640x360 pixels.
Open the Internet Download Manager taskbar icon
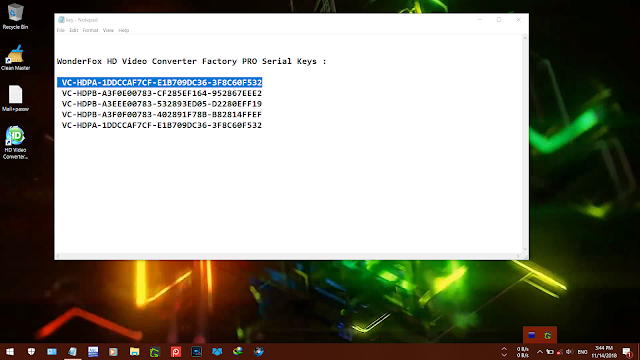tap(238, 351)
